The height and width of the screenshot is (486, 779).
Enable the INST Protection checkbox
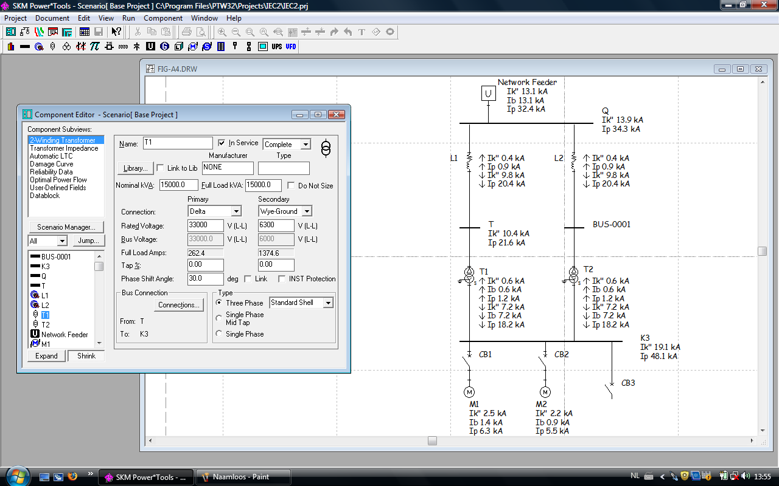coord(281,279)
